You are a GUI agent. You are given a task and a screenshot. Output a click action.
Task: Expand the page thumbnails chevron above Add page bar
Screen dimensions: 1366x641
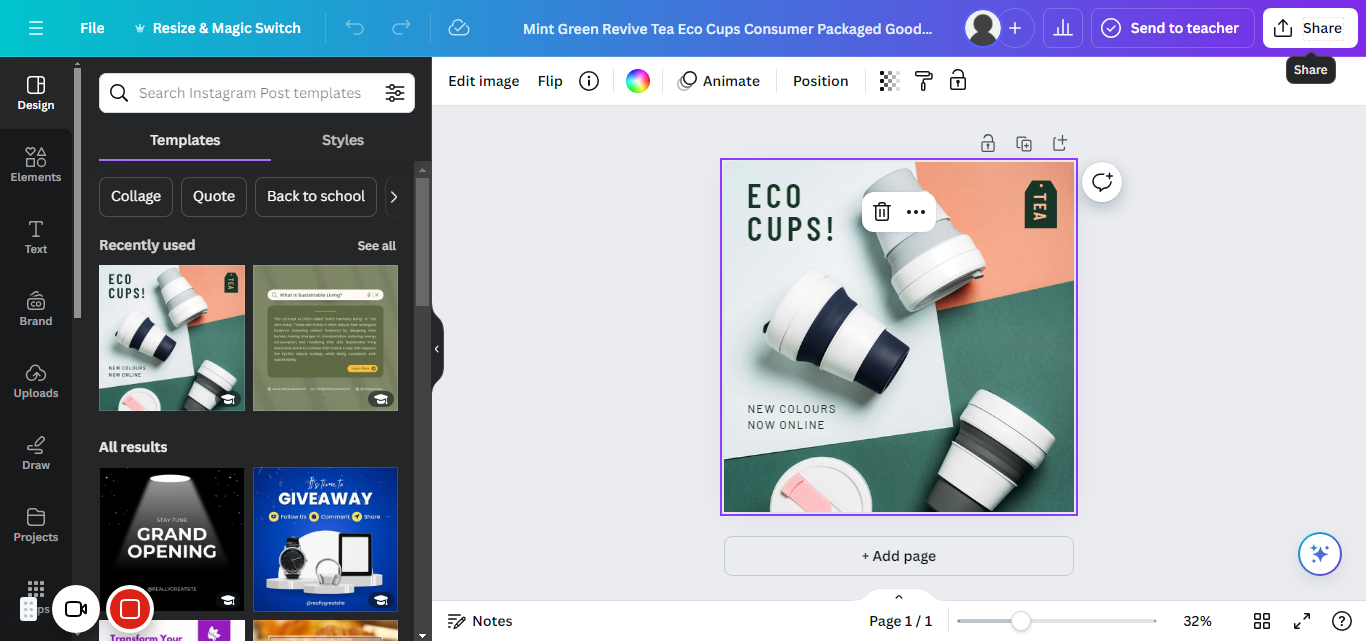click(898, 596)
